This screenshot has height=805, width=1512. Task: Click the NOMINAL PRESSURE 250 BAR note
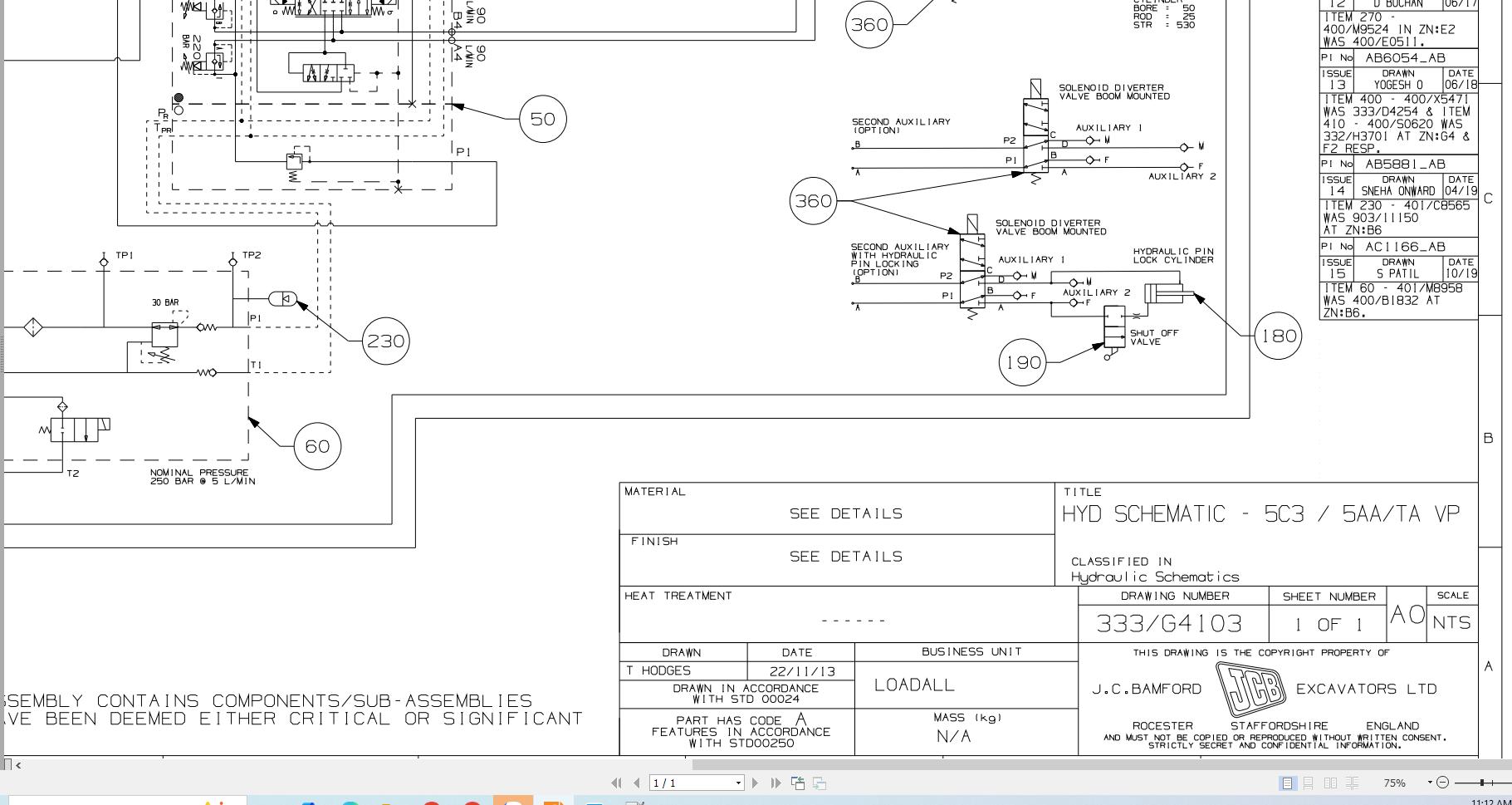[203, 477]
